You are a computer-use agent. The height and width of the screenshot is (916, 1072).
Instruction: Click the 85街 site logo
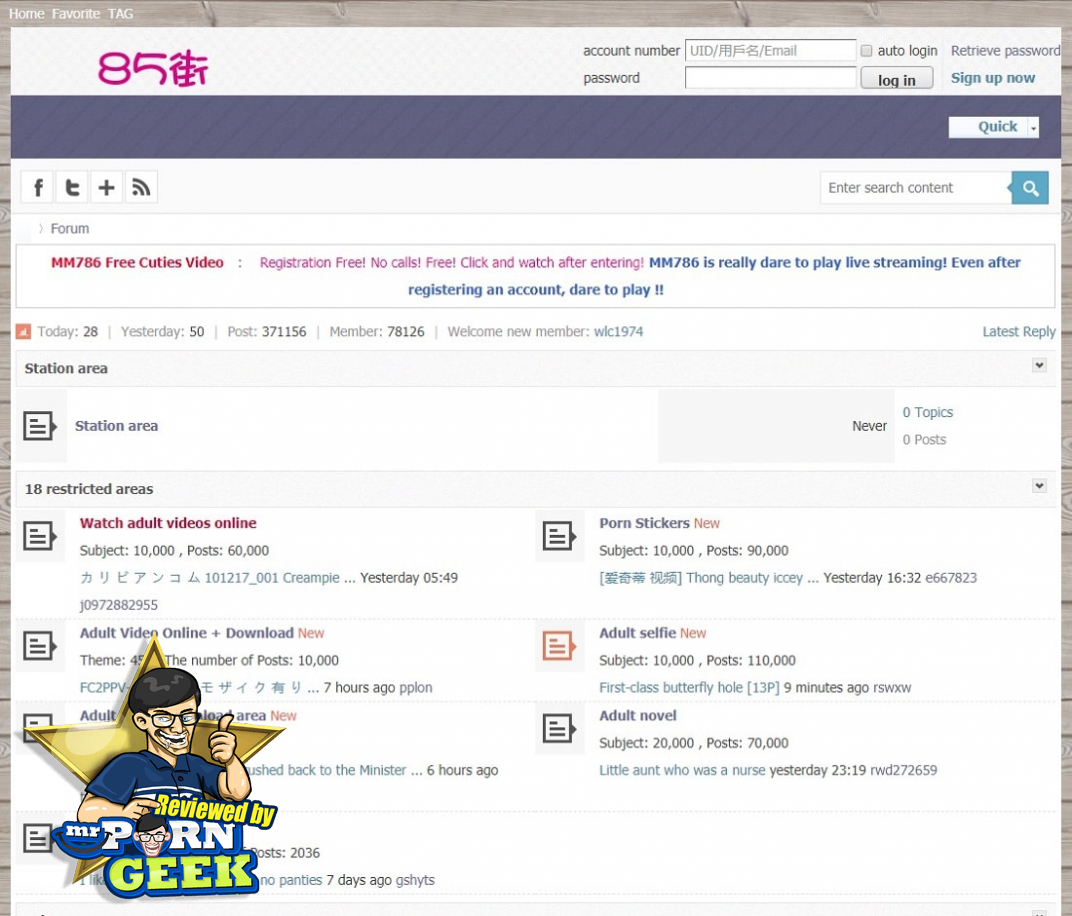(x=153, y=69)
